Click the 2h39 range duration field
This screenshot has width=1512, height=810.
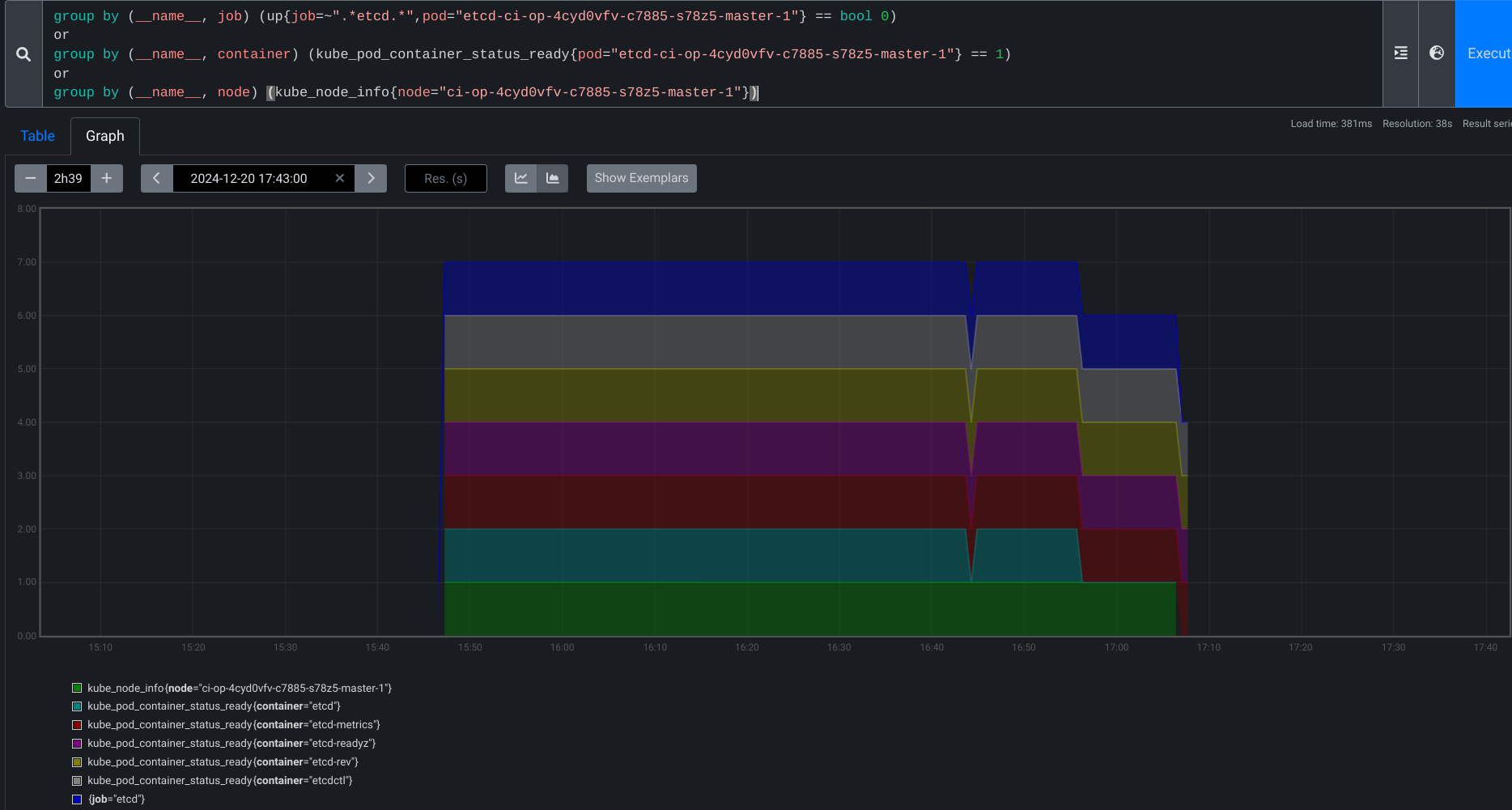click(x=68, y=178)
